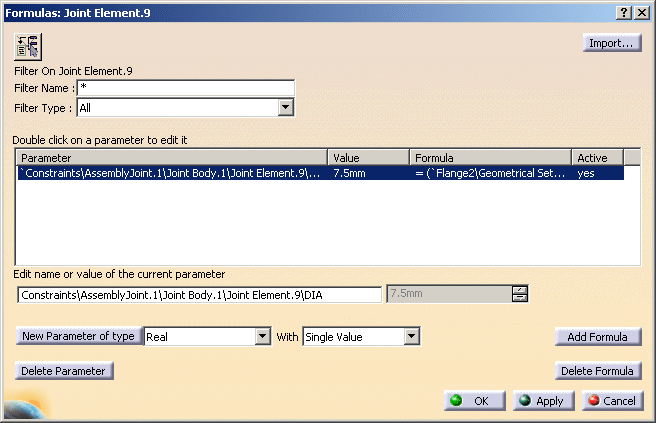This screenshot has width=656, height=423.
Task: Open the Filter Type dropdown
Action: (x=285, y=107)
